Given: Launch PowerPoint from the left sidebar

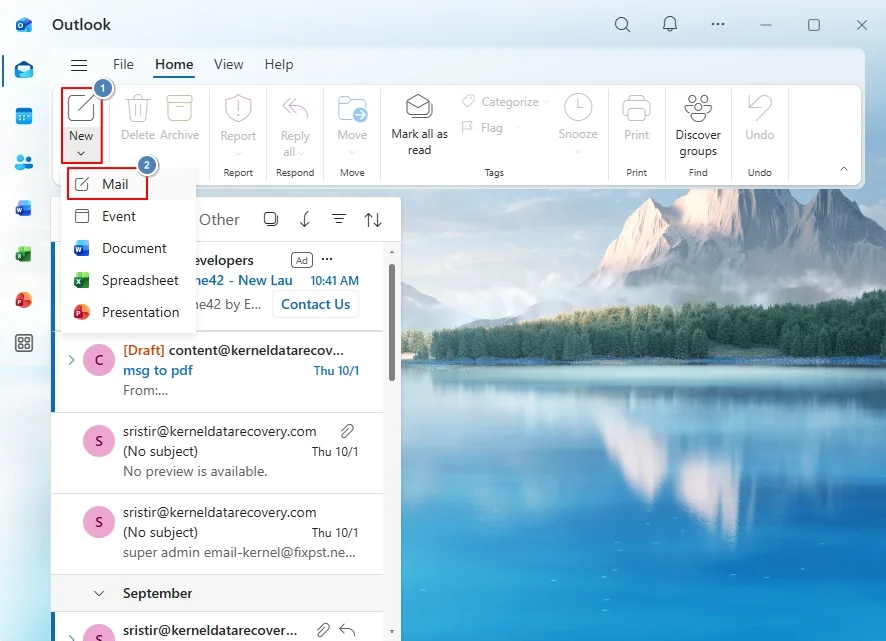Looking at the screenshot, I should tap(24, 300).
